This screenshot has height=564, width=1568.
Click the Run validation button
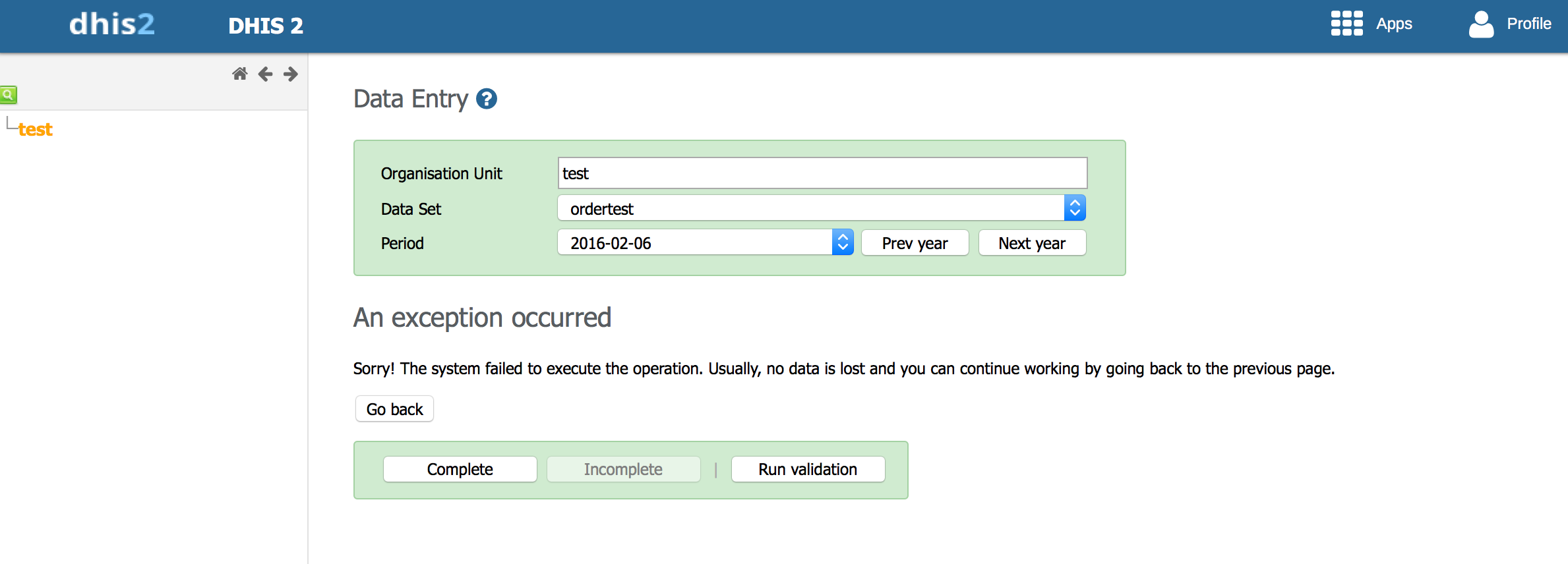807,469
